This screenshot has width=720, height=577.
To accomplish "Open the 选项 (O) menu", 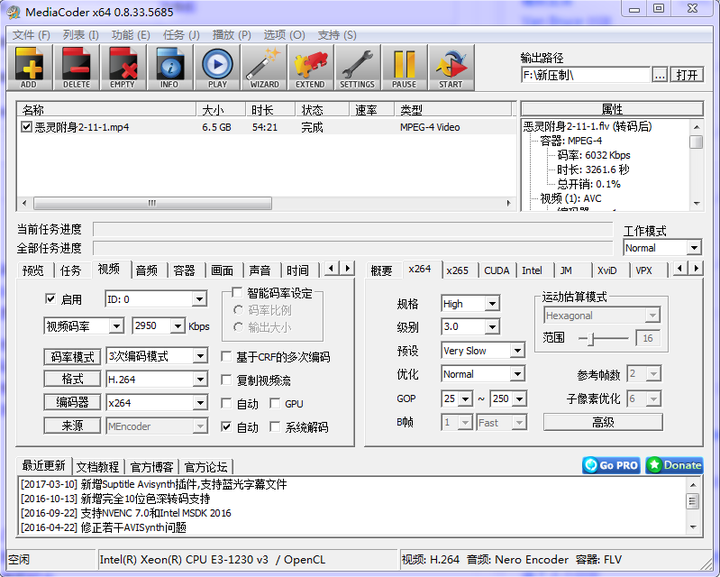I will point(284,35).
